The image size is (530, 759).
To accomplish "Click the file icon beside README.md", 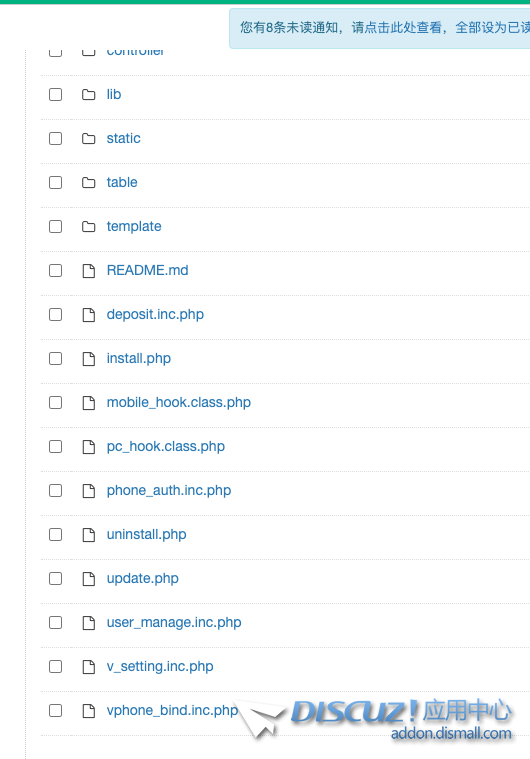I will (89, 271).
